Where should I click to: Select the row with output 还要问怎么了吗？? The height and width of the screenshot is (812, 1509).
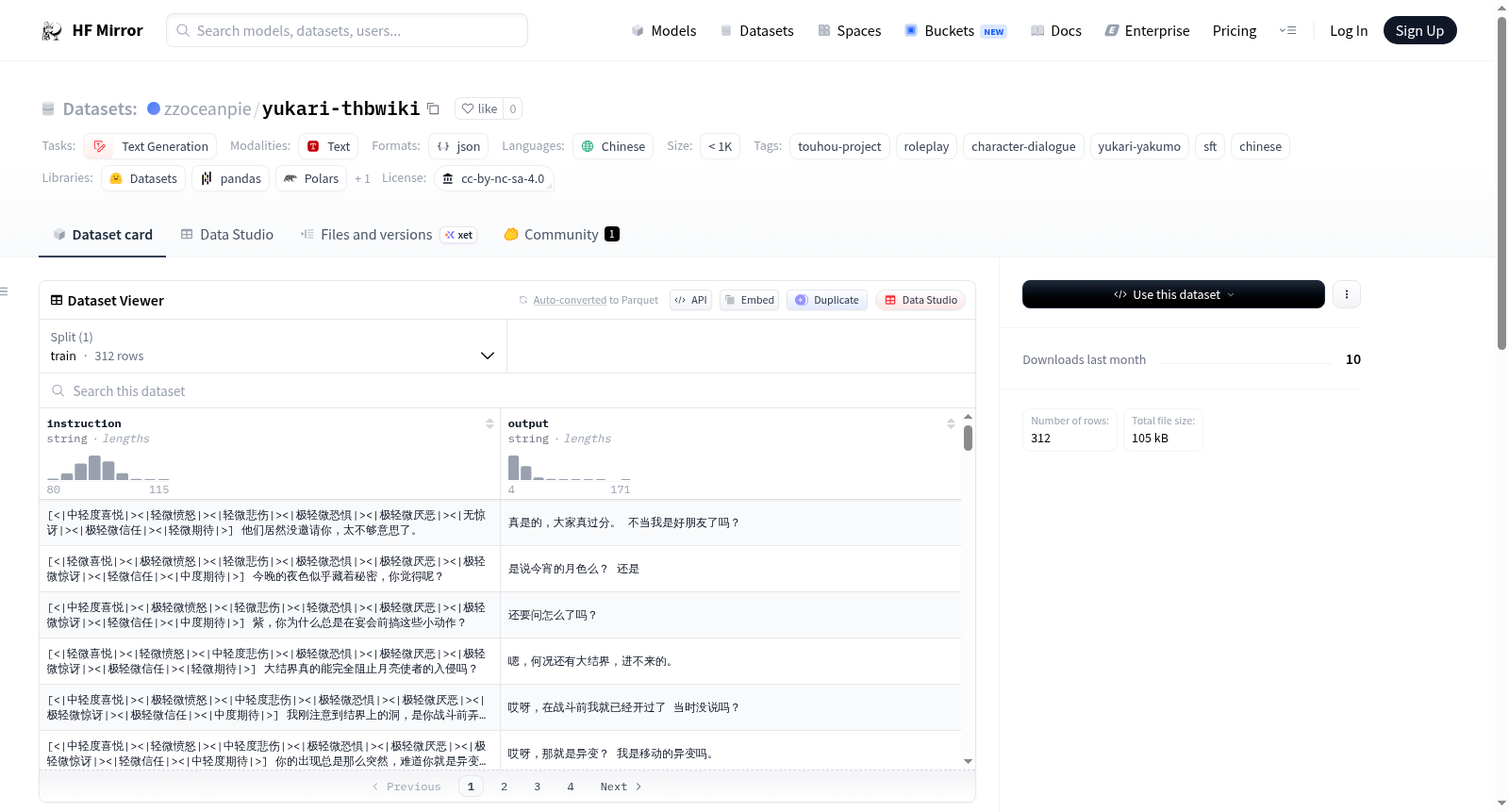point(500,615)
